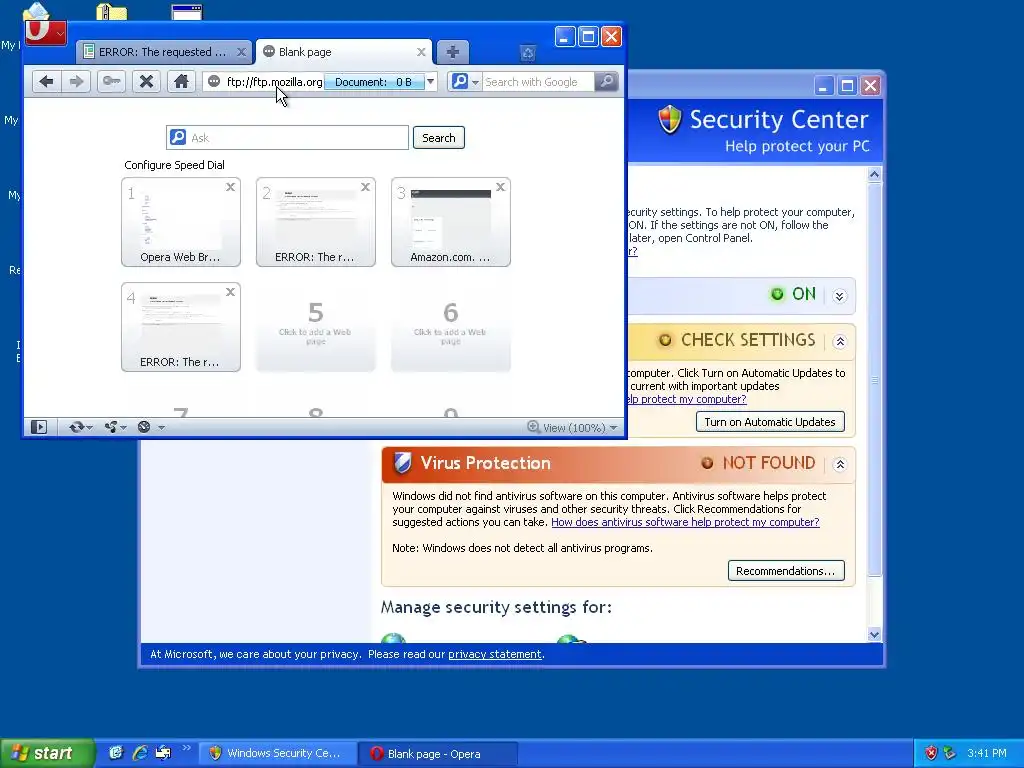Click the ftp.mozilla.org address field
Viewport: 1024px width, 768px height.
(274, 82)
